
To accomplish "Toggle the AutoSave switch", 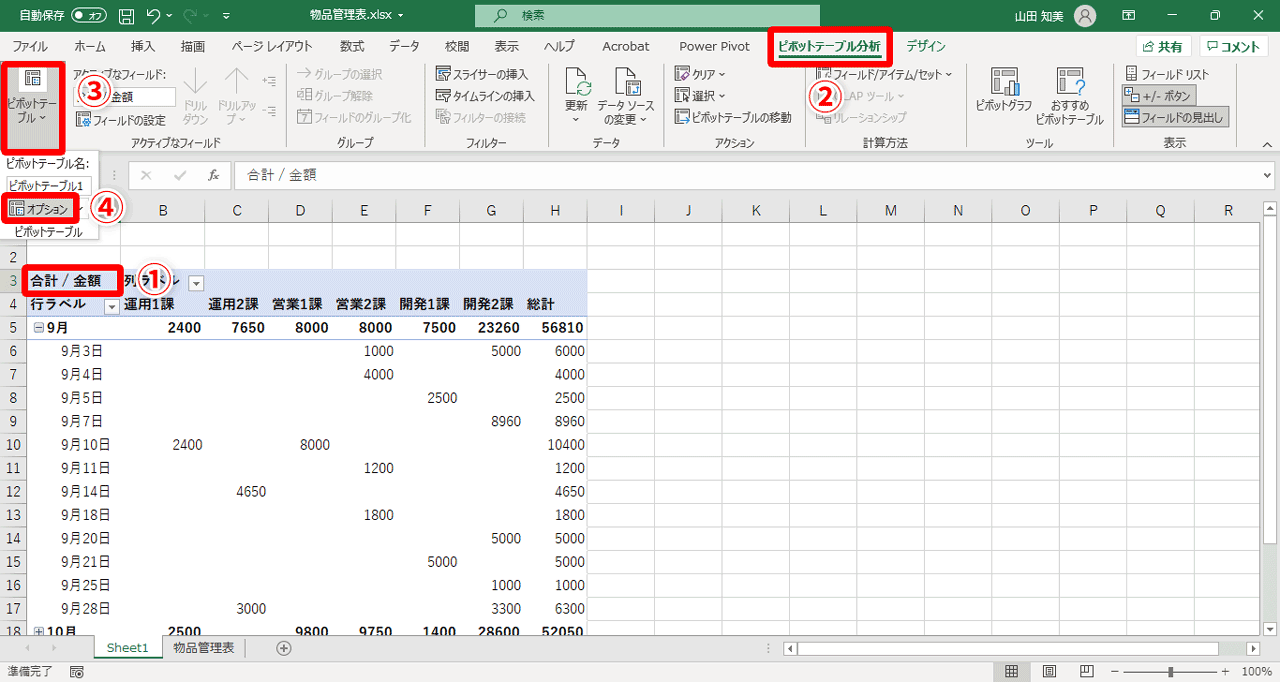I will pos(90,16).
